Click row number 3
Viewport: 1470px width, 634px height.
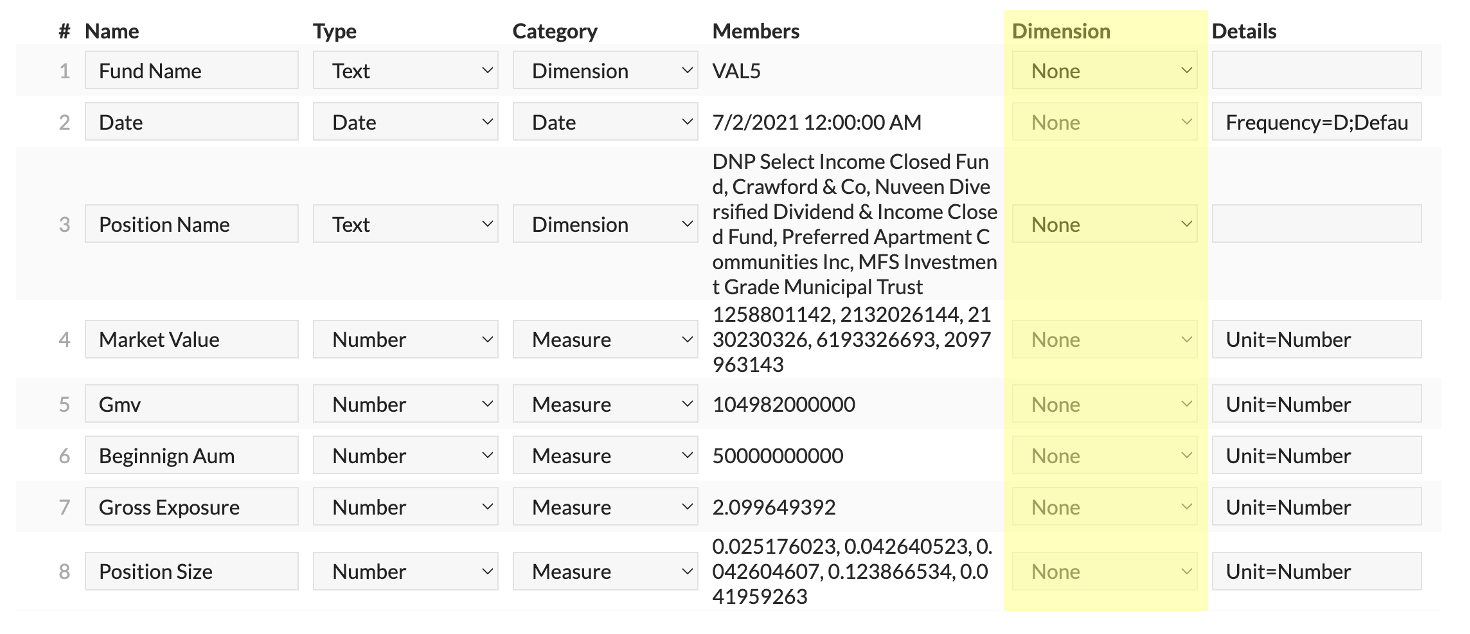pyautogui.click(x=64, y=224)
